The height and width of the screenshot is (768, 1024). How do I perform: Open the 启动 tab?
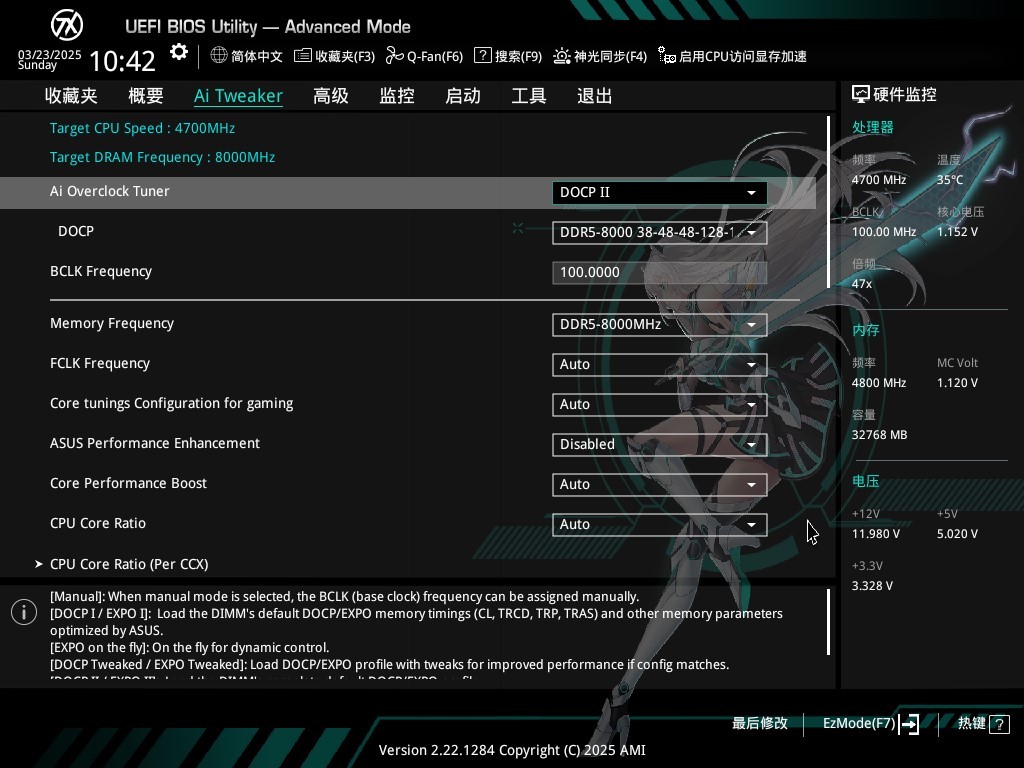point(463,96)
